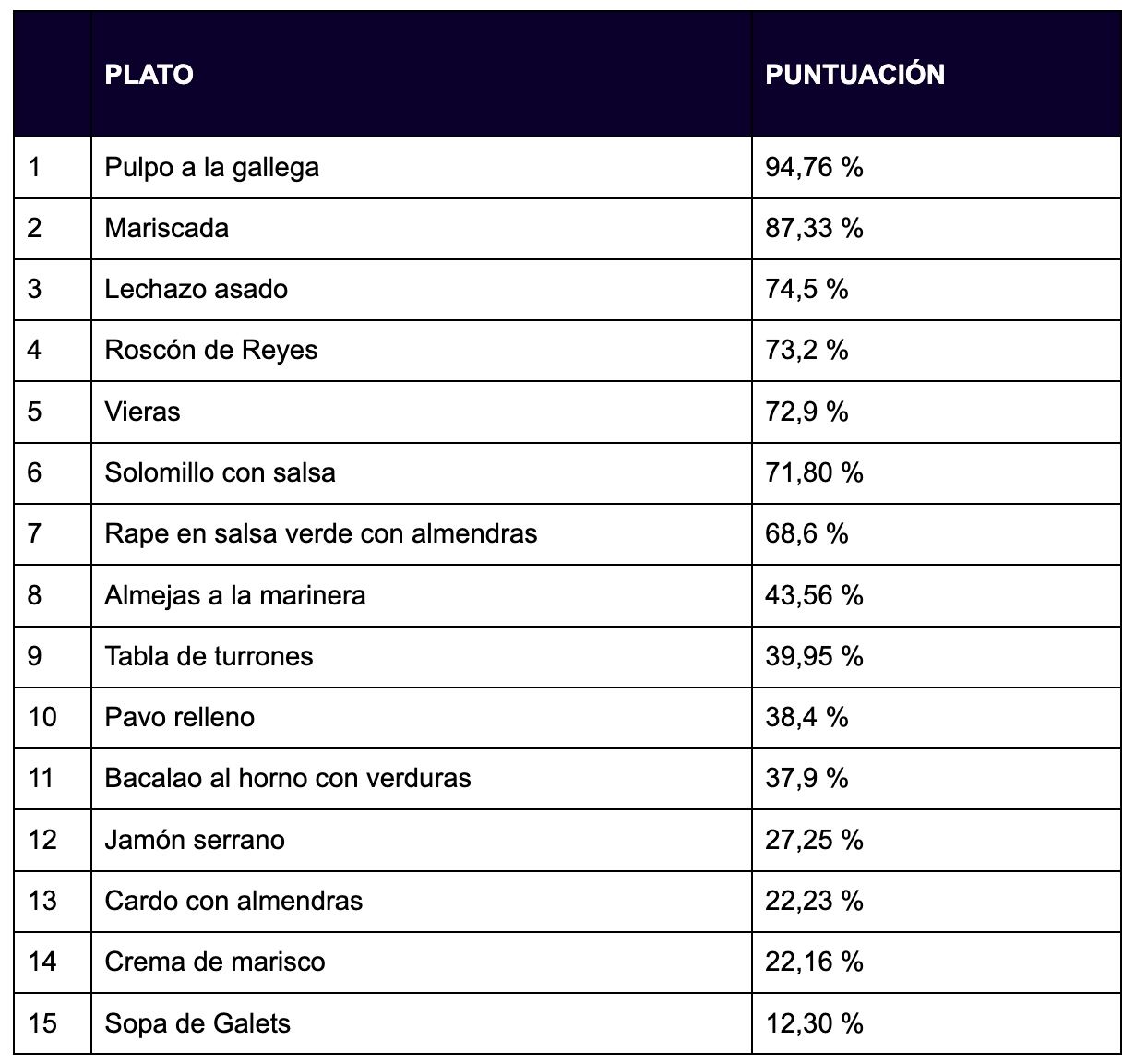Click the Pavo relleno cell
Screen dimensions: 1135x1064
click(x=180, y=717)
